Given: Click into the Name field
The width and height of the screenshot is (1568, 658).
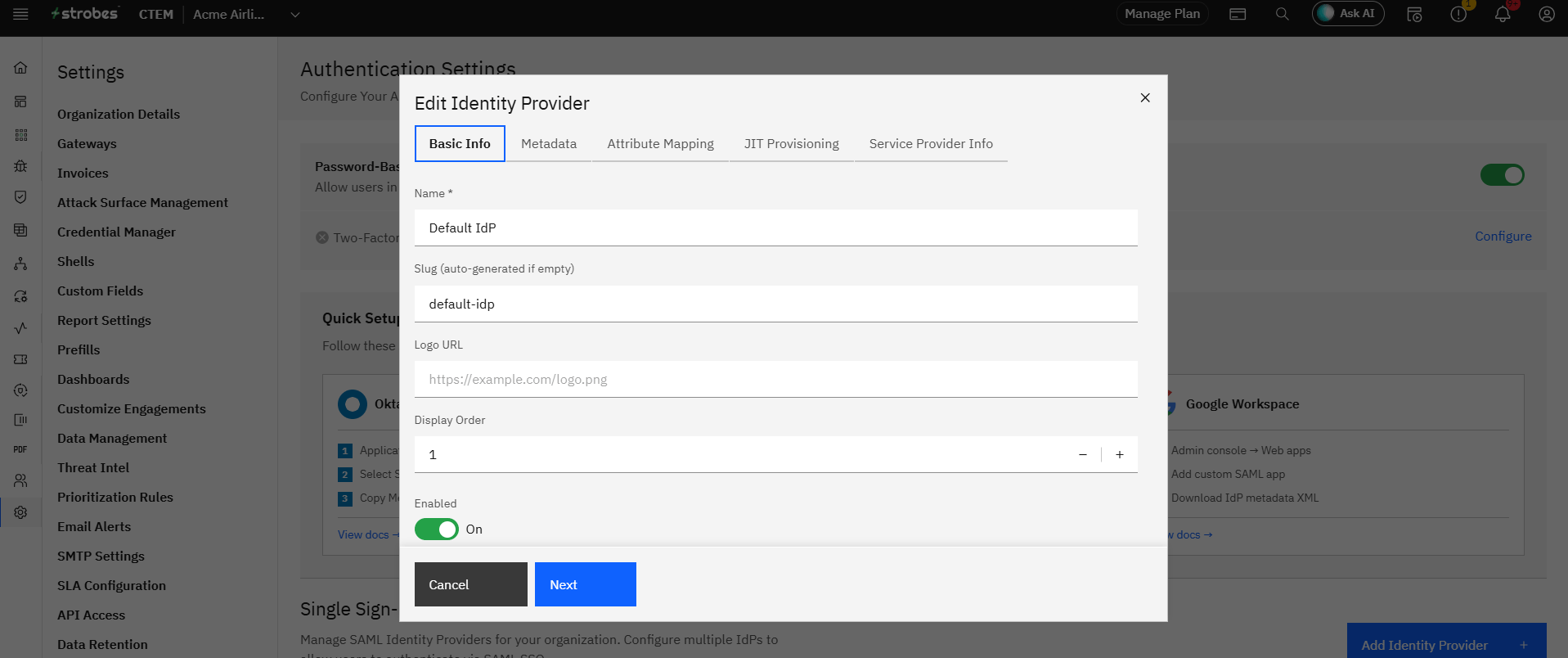Looking at the screenshot, I should [775, 228].
